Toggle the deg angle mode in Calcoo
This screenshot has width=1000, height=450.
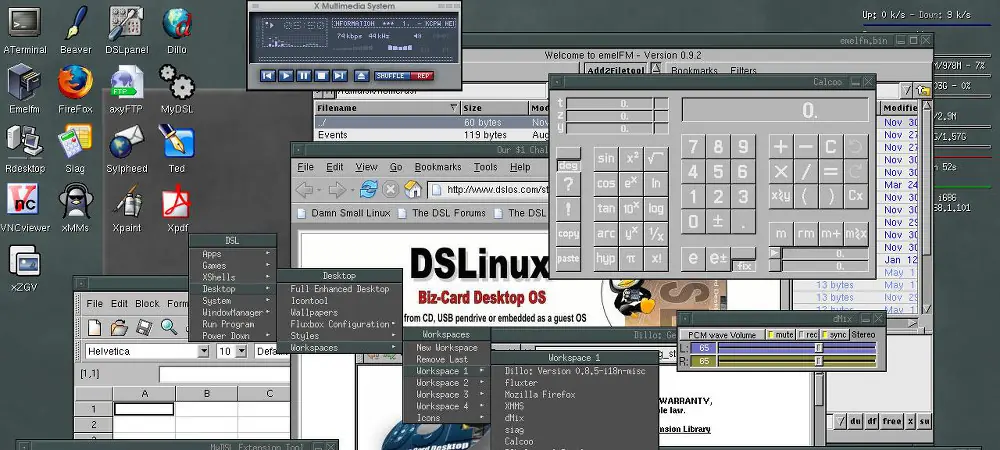click(x=568, y=160)
